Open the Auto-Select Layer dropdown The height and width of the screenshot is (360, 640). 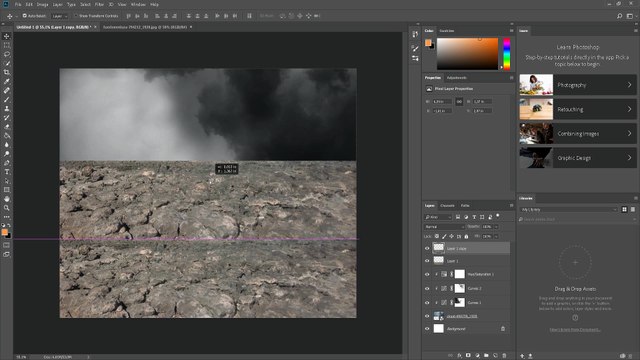[60, 16]
